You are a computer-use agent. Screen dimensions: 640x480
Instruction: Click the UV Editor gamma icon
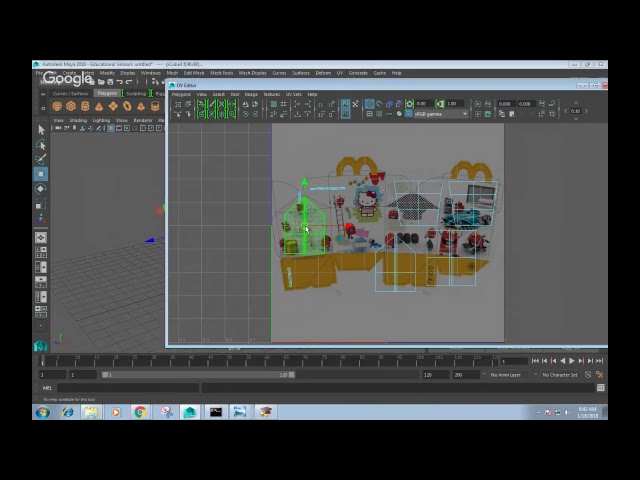pyautogui.click(x=440, y=104)
